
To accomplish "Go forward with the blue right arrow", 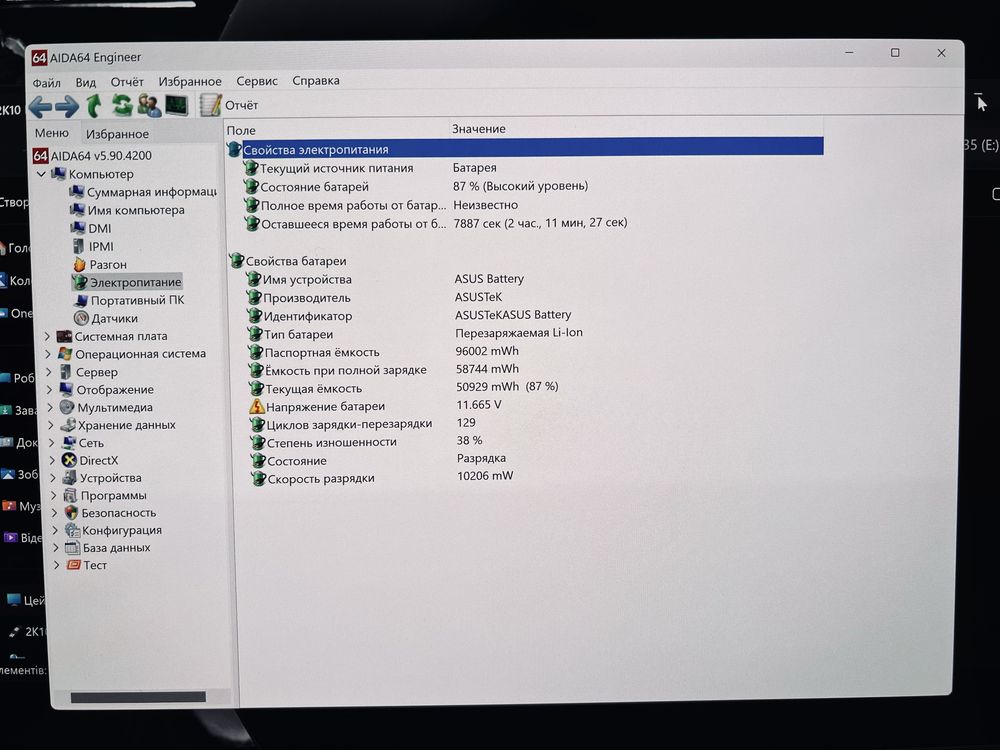I will click(x=67, y=106).
